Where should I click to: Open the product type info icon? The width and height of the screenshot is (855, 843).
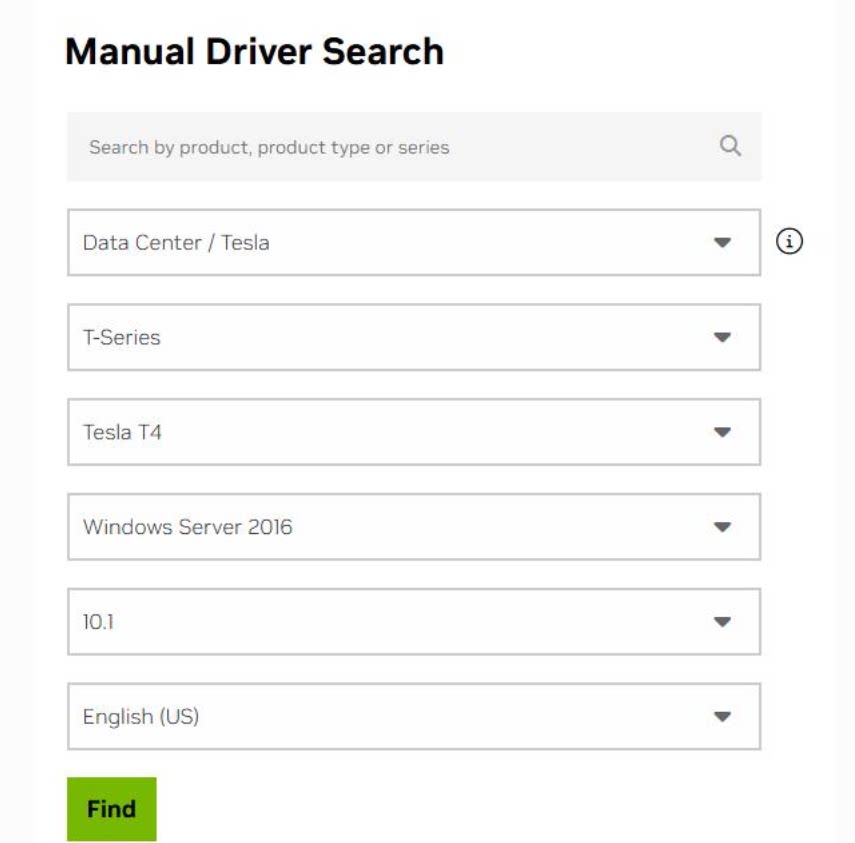789,242
